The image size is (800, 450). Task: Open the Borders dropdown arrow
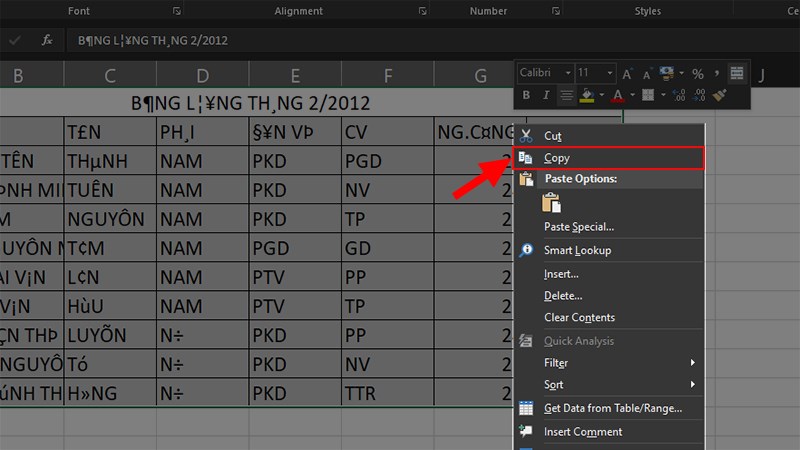coord(663,95)
